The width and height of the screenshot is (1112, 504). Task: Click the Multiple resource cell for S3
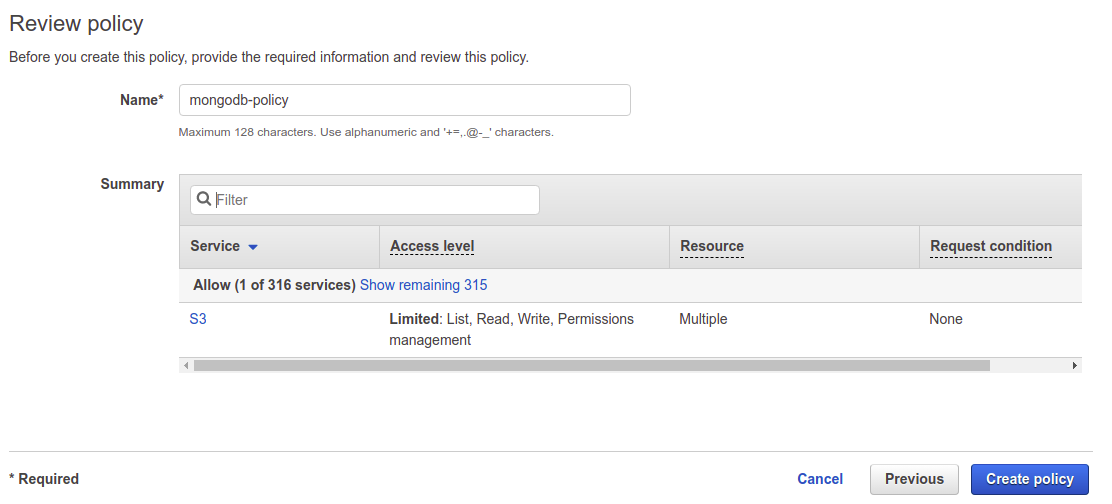point(703,319)
